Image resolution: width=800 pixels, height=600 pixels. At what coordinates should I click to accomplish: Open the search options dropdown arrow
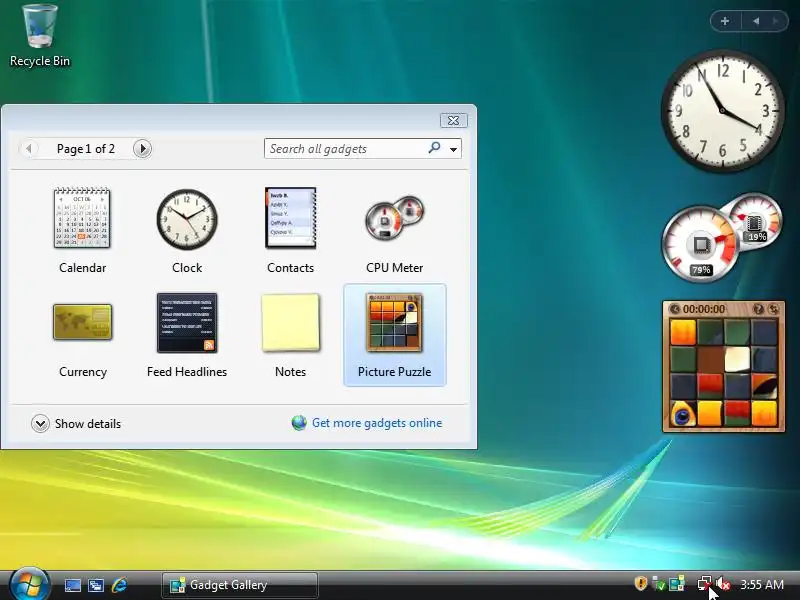(453, 149)
